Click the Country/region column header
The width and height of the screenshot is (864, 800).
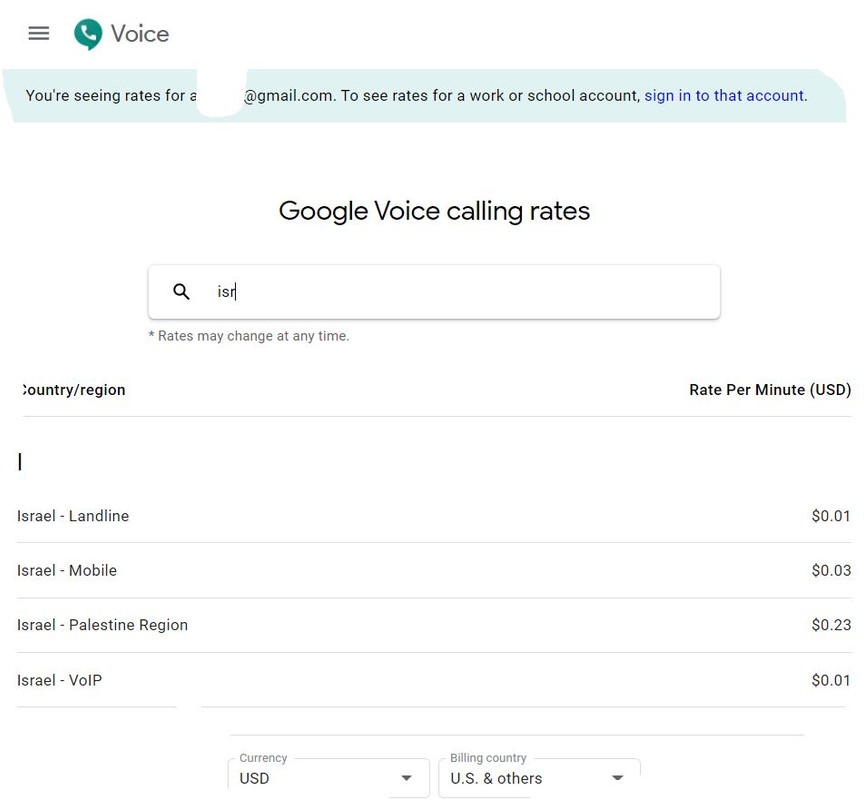(x=74, y=390)
